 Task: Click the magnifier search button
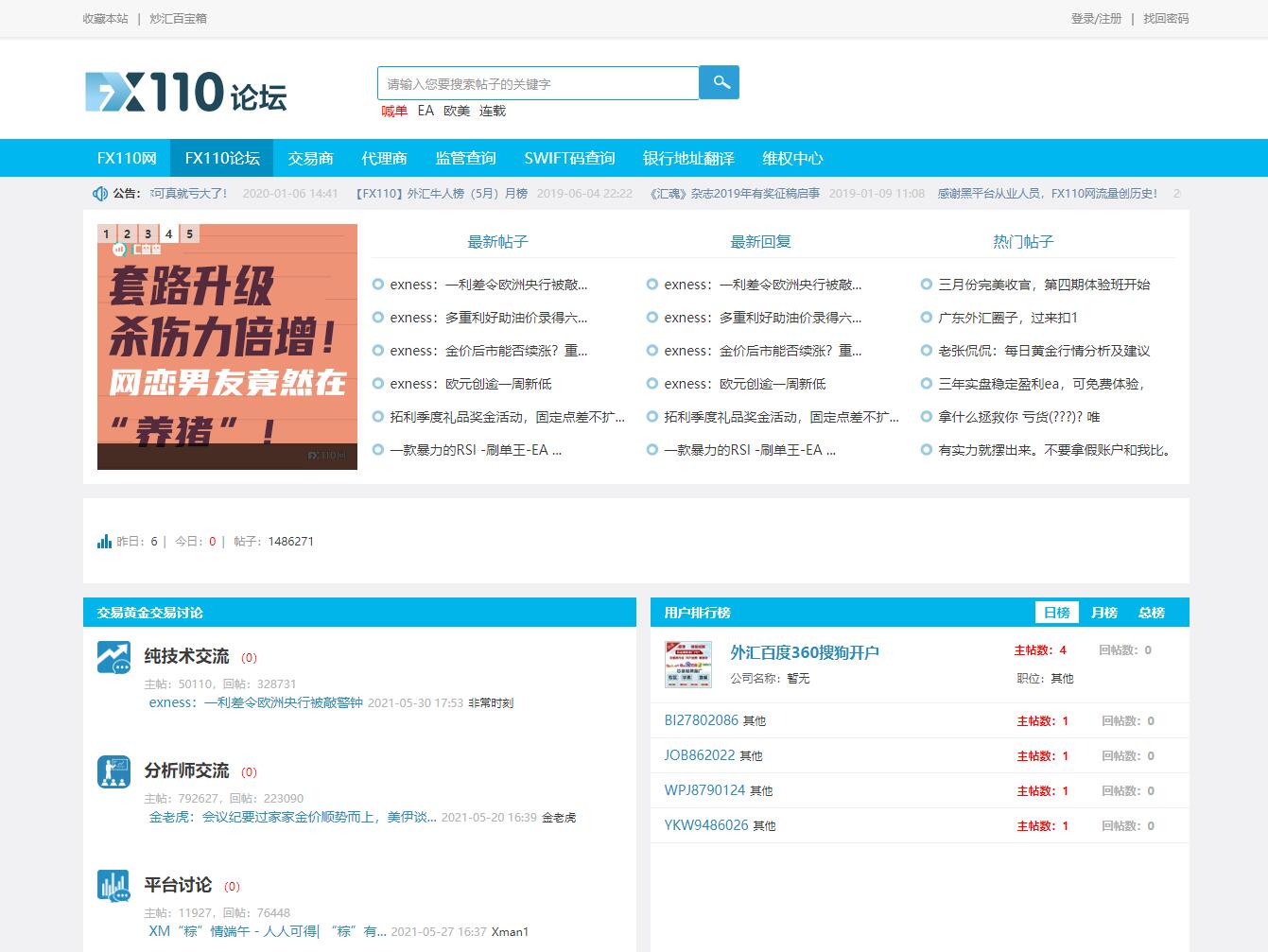[720, 82]
